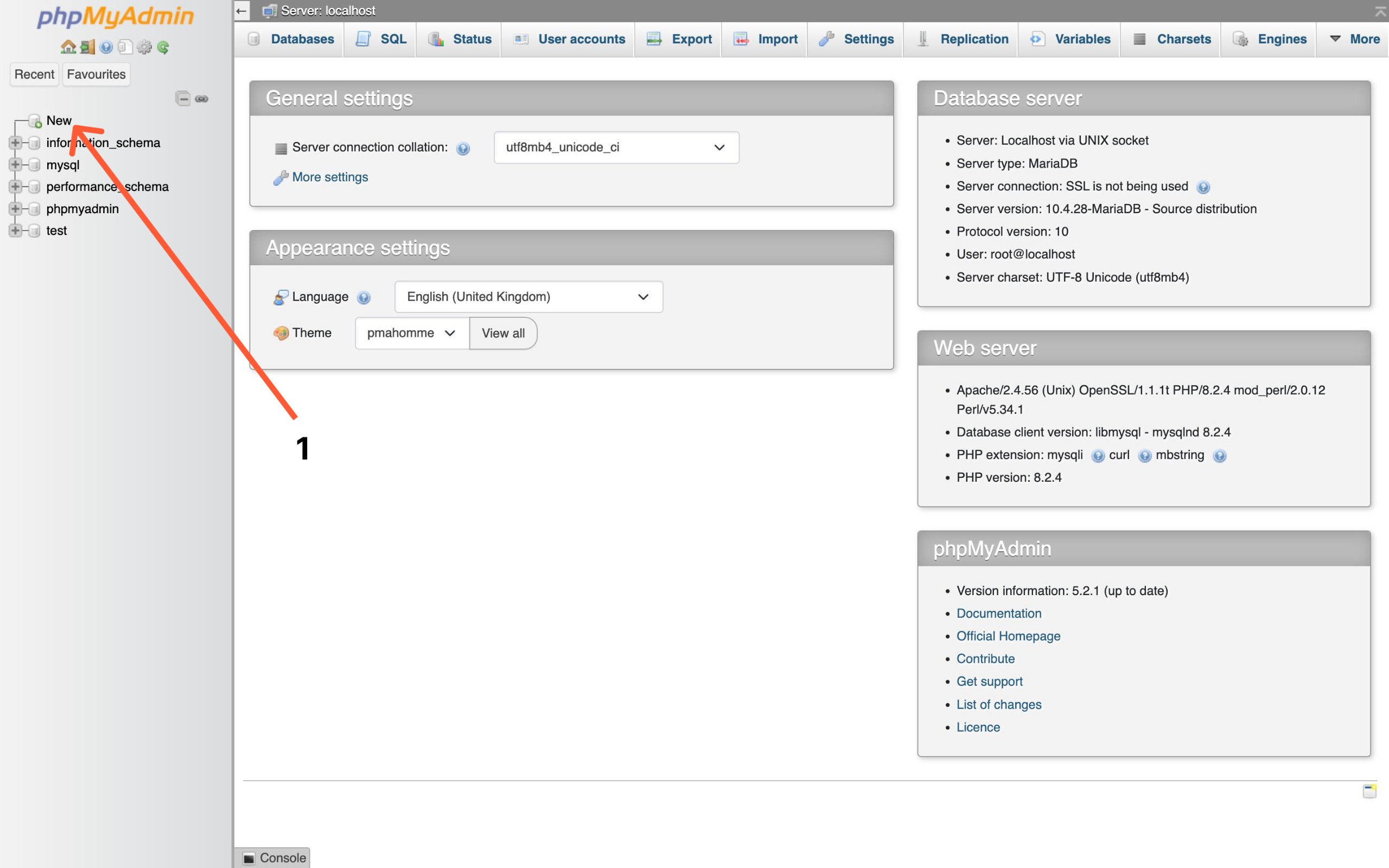Open the Language help icon
The image size is (1389, 868).
364,297
